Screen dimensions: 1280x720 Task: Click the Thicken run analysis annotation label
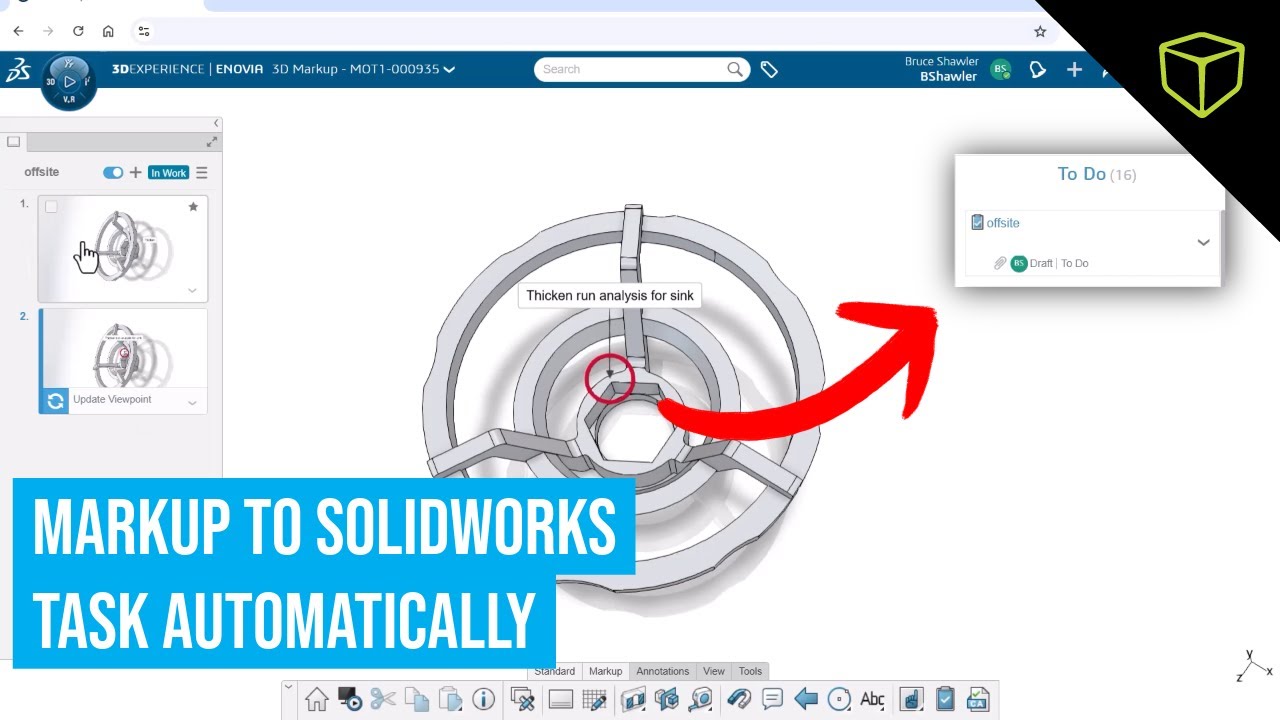[x=610, y=295]
